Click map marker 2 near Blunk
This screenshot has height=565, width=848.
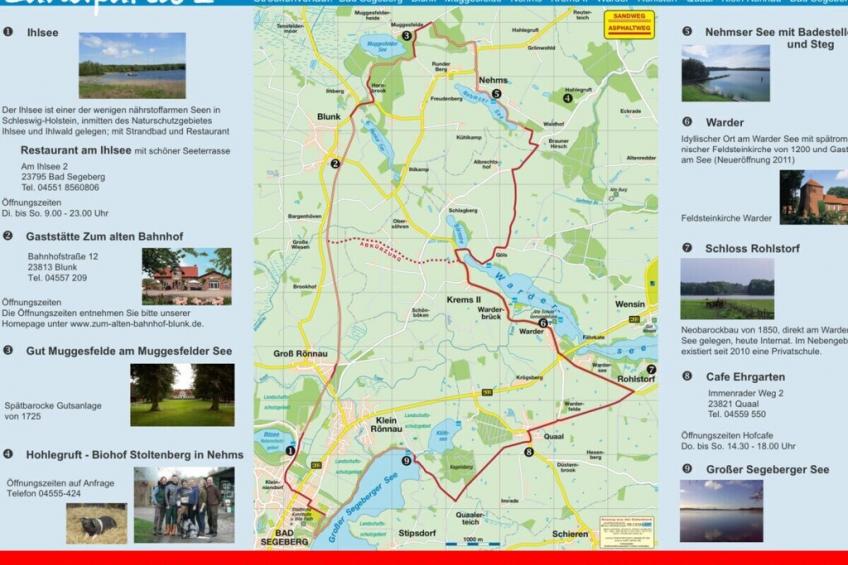pyautogui.click(x=335, y=164)
